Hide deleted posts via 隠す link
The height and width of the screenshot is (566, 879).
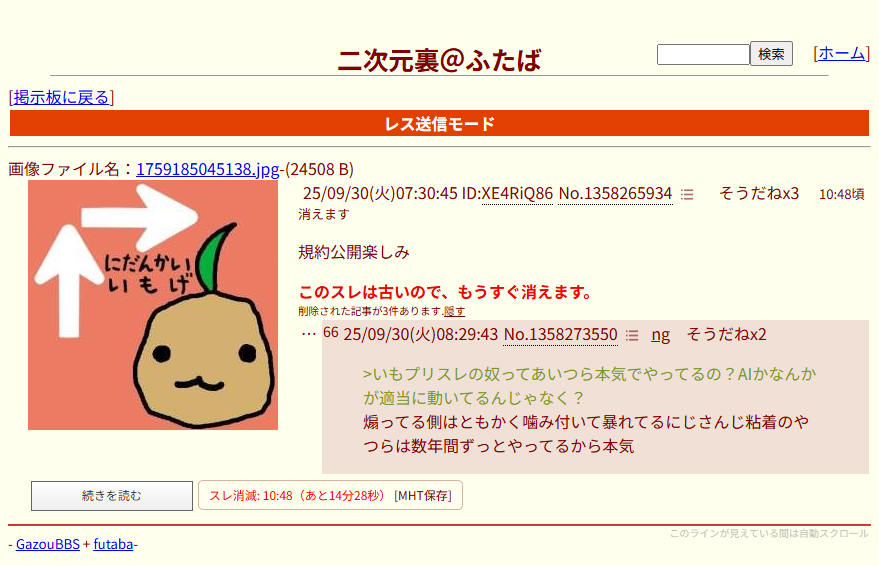click(x=454, y=311)
